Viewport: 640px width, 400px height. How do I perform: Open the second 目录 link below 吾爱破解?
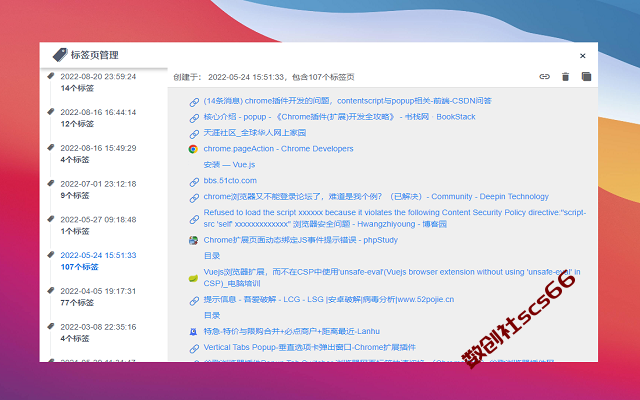point(212,315)
